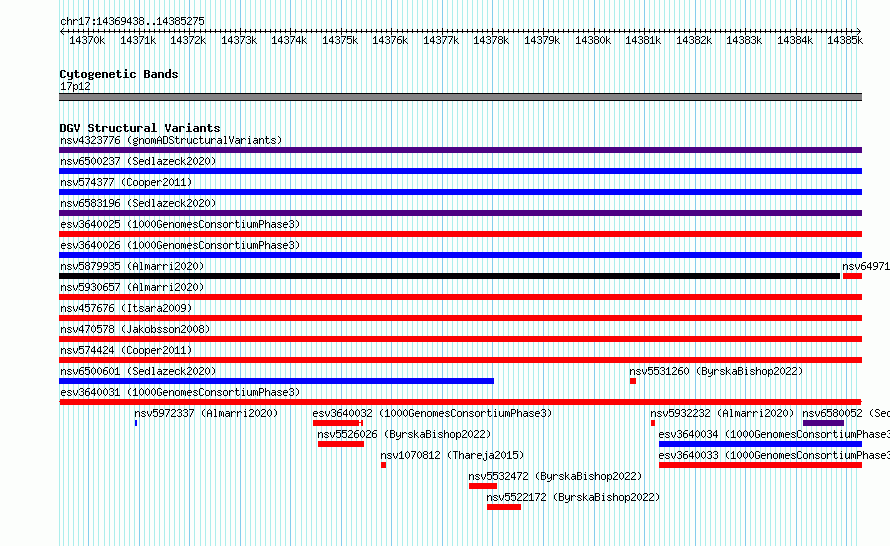This screenshot has width=890, height=546.
Task: Open esv3640031 1000Genomes variant label
Action: coord(180,392)
